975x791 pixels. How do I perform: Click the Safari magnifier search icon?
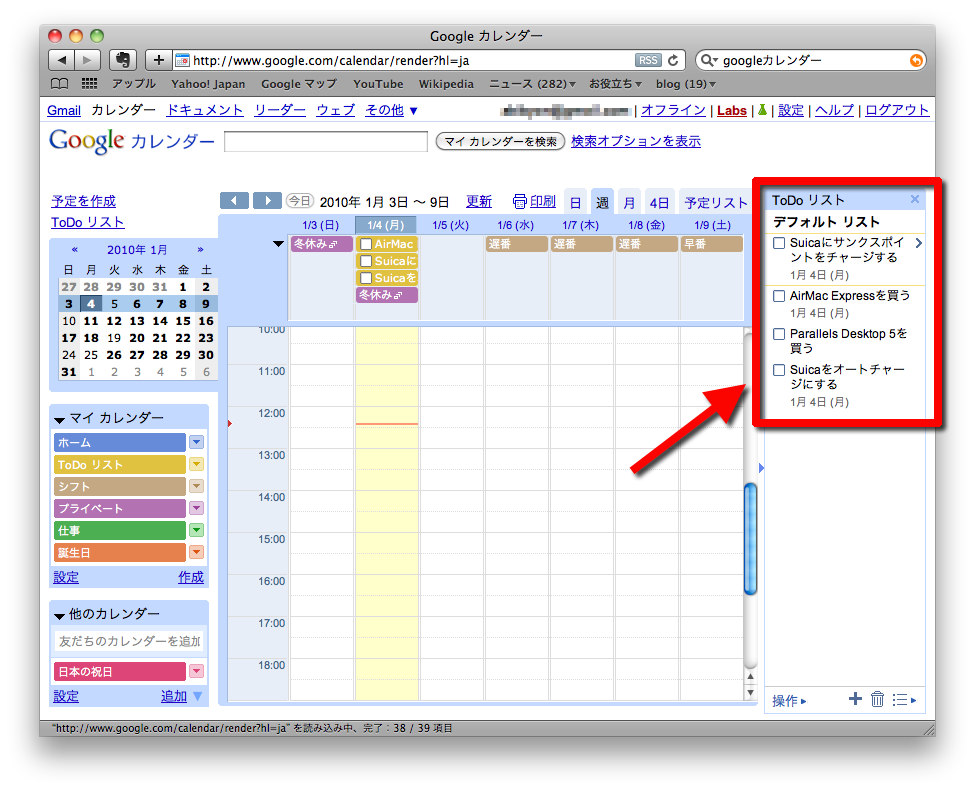tap(708, 60)
